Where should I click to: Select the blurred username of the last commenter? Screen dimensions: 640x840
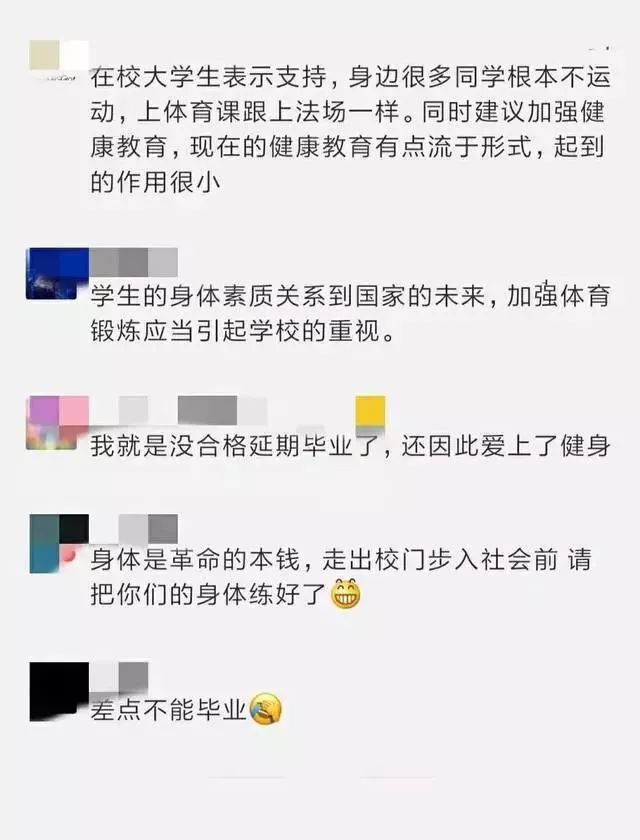click(x=119, y=677)
